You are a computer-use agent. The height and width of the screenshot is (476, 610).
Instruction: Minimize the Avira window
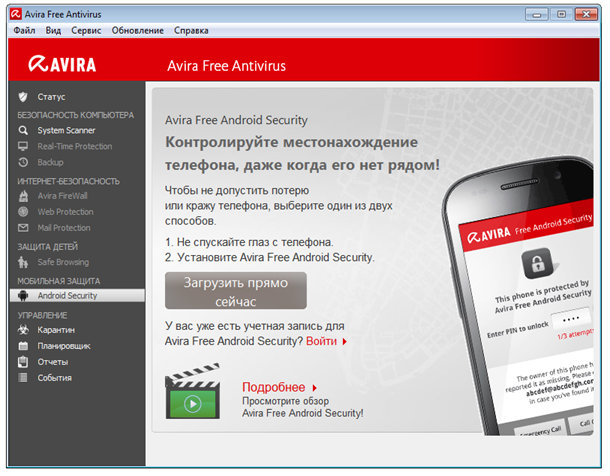537,15
